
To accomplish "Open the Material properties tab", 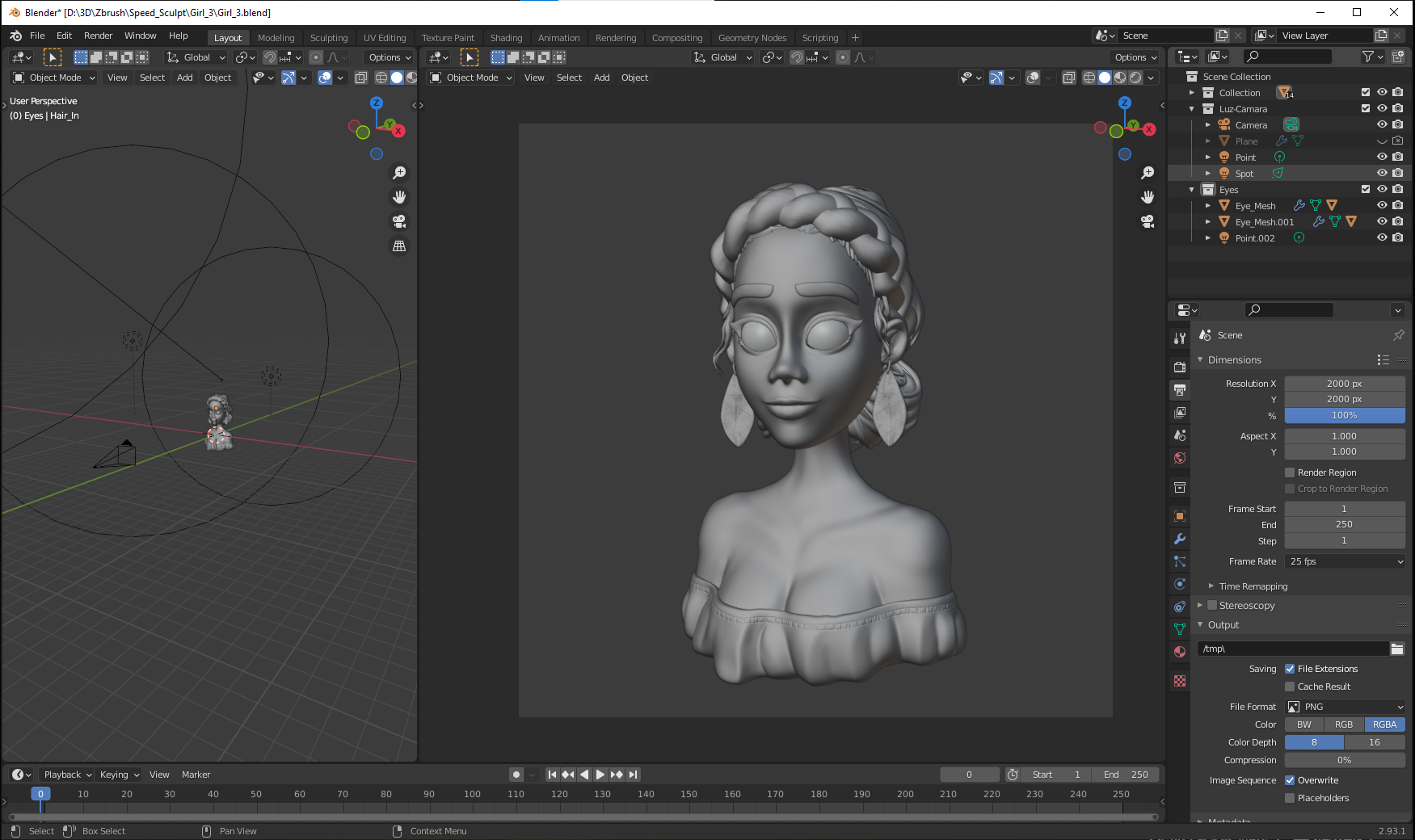I will coord(1180,652).
